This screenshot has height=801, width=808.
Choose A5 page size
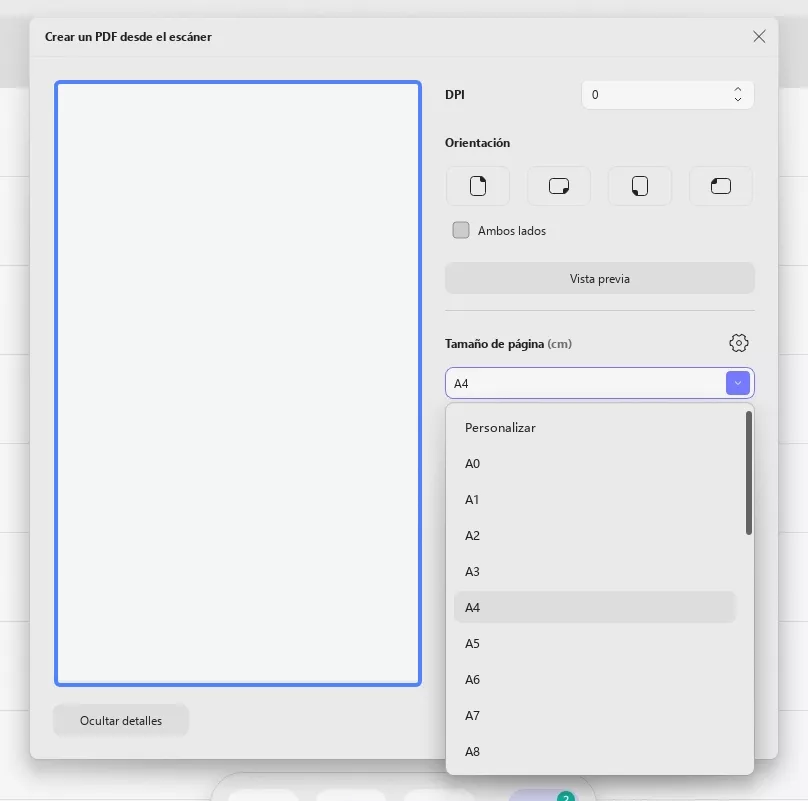click(x=595, y=643)
